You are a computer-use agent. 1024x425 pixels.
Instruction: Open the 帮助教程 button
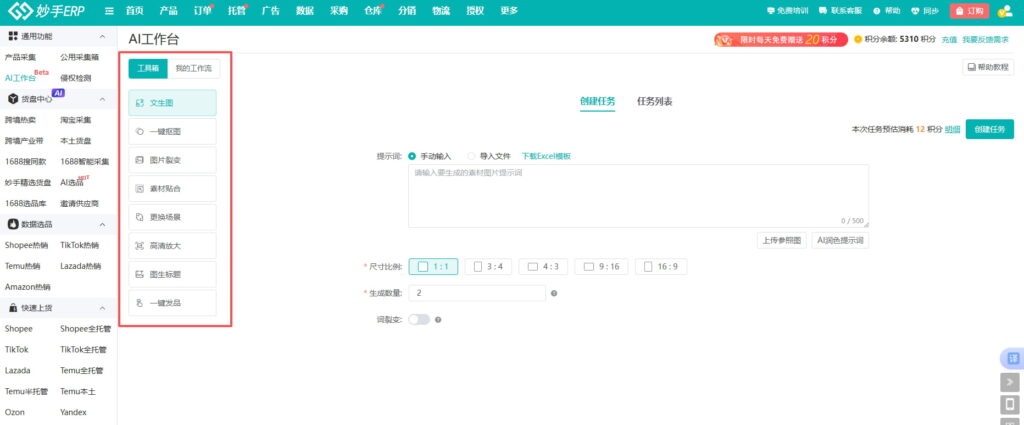[x=989, y=67]
